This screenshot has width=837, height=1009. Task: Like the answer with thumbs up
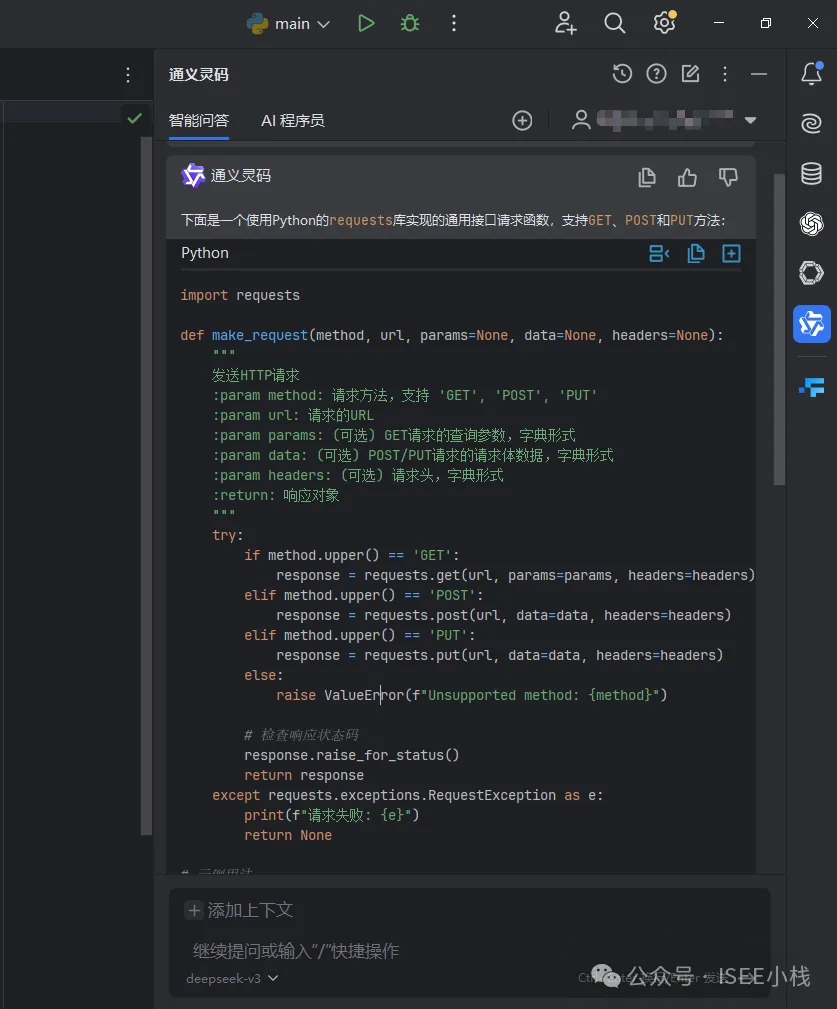point(687,177)
